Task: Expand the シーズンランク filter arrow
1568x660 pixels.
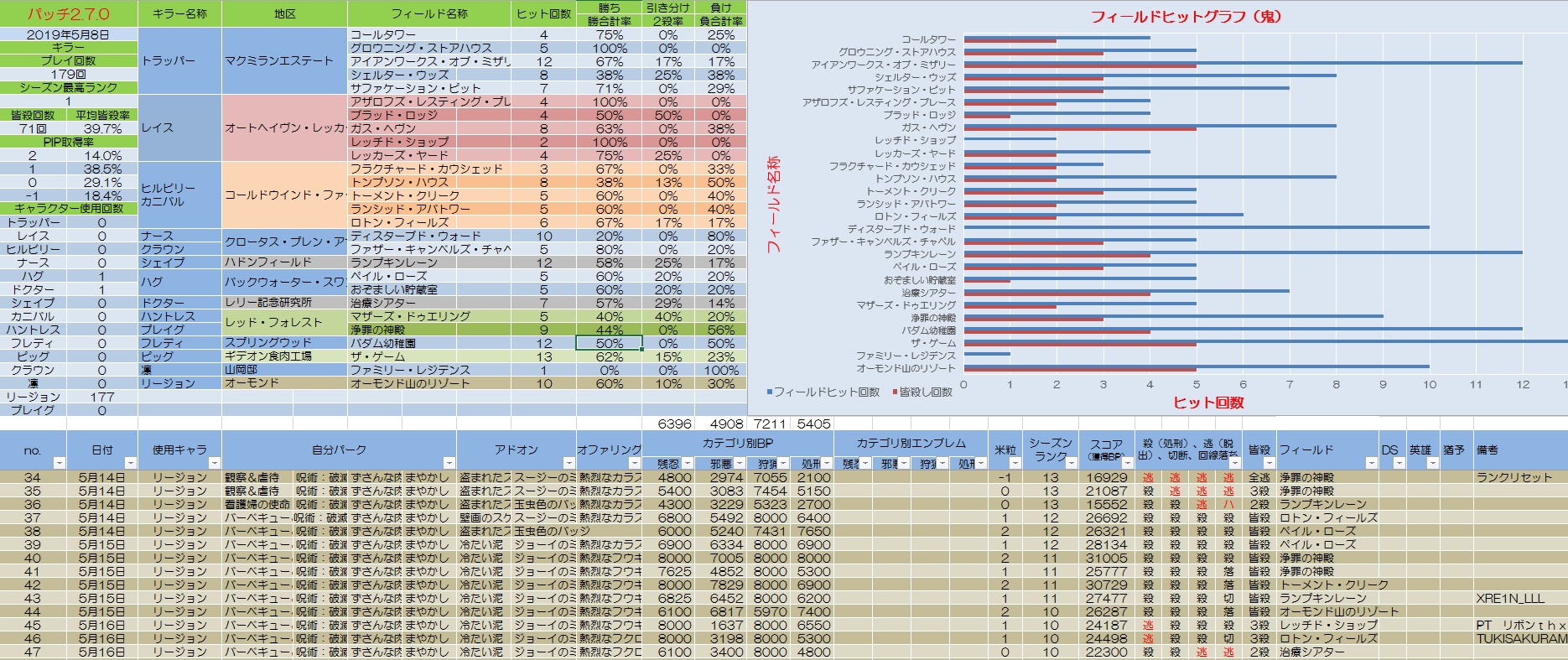Action: click(x=1071, y=463)
